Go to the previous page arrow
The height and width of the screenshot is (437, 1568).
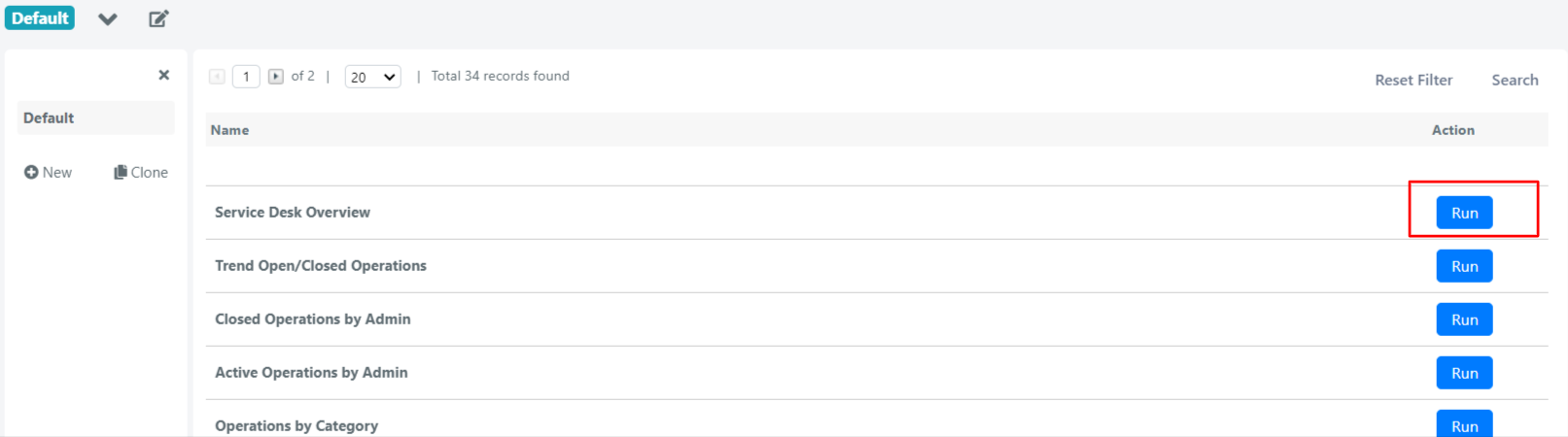(217, 76)
